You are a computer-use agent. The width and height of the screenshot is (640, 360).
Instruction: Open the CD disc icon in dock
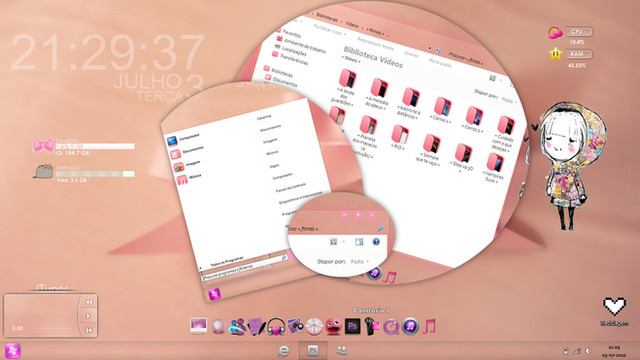pyautogui.click(x=314, y=327)
